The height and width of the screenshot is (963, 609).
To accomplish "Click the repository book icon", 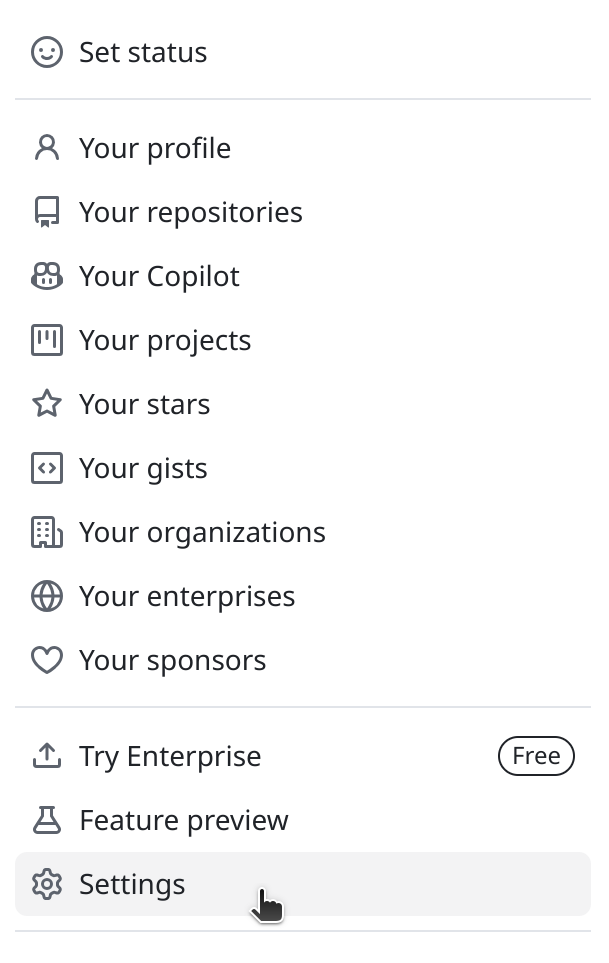I will tap(47, 212).
